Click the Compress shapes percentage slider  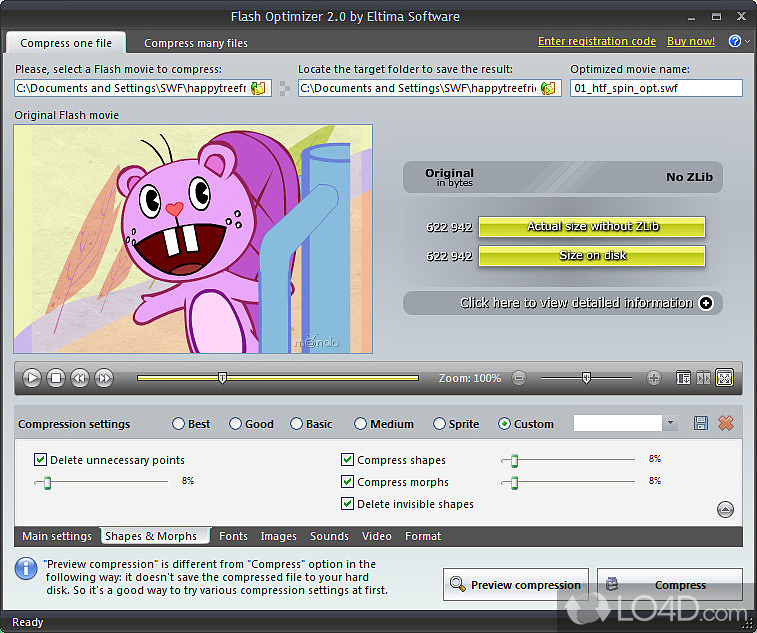[x=567, y=460]
